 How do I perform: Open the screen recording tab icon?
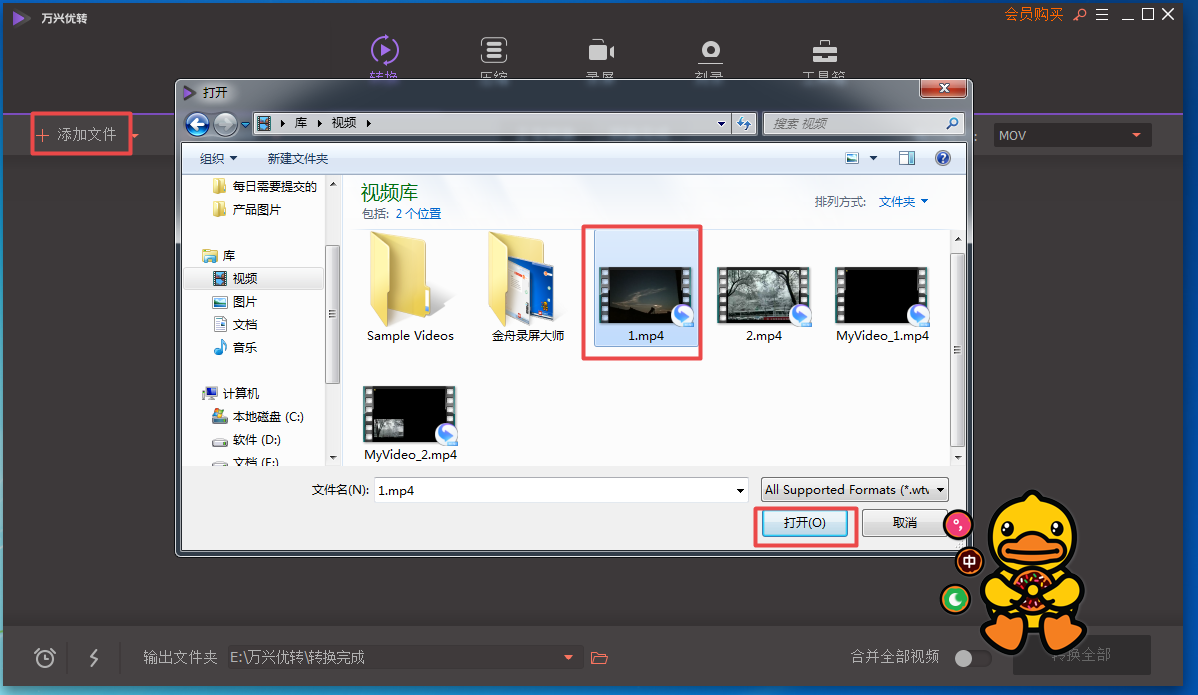[x=600, y=52]
